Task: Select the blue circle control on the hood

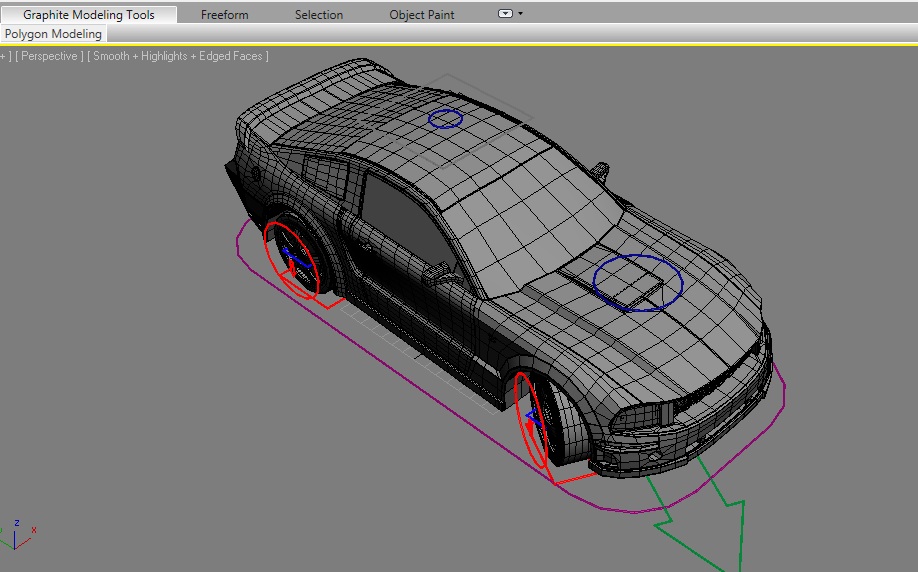Action: 638,283
